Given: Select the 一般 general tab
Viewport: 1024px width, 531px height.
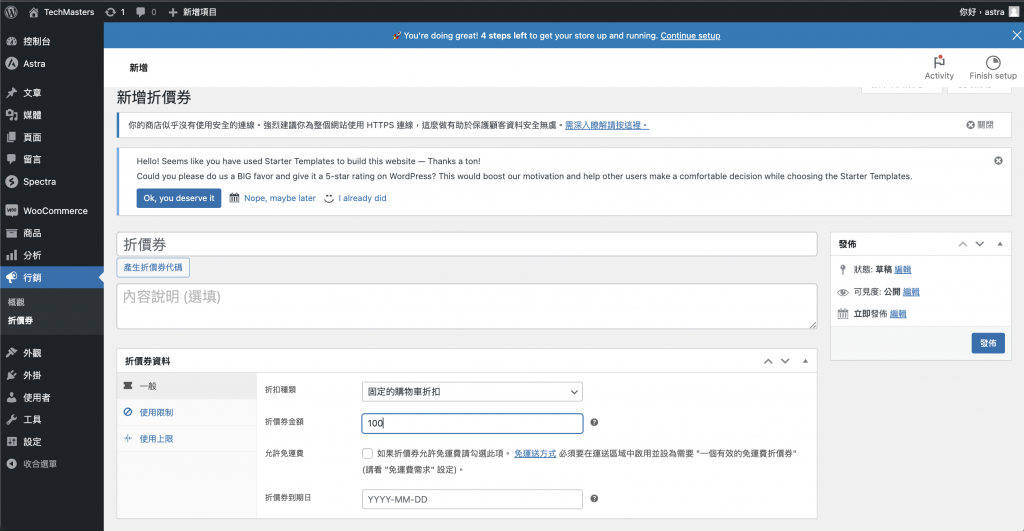Looking at the screenshot, I should click(x=187, y=386).
